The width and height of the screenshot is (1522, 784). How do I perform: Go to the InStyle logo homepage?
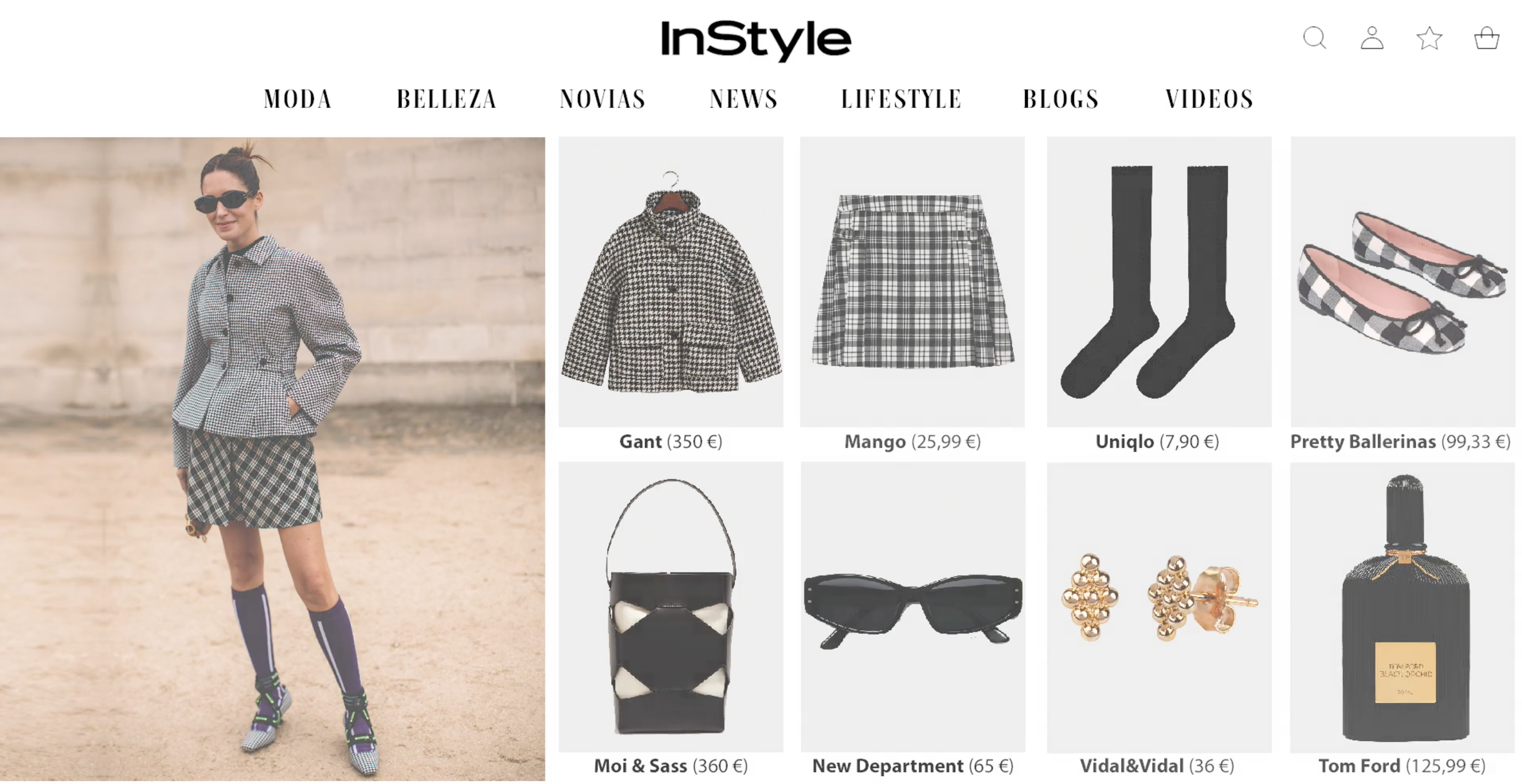(756, 40)
